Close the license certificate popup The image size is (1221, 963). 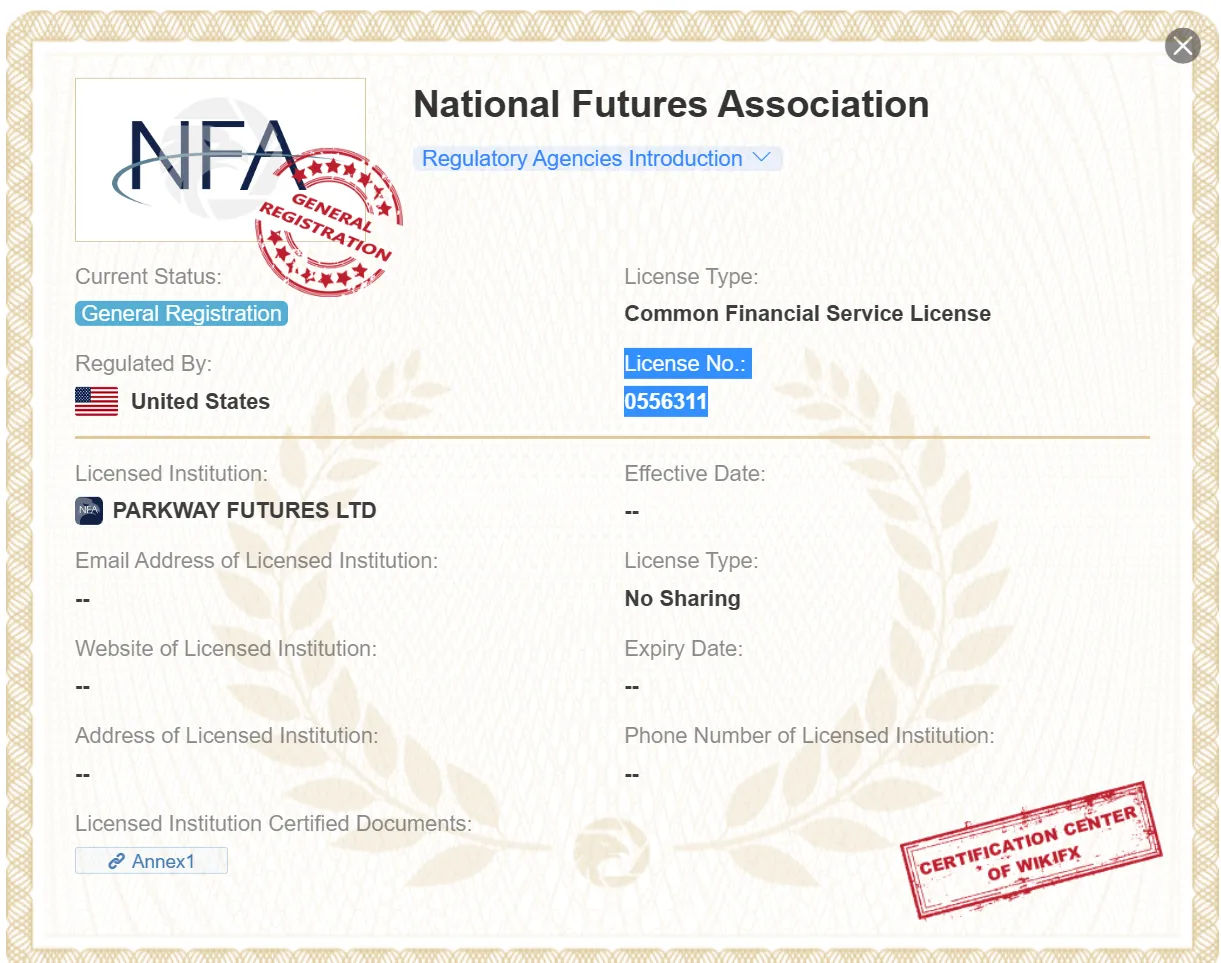point(1183,46)
